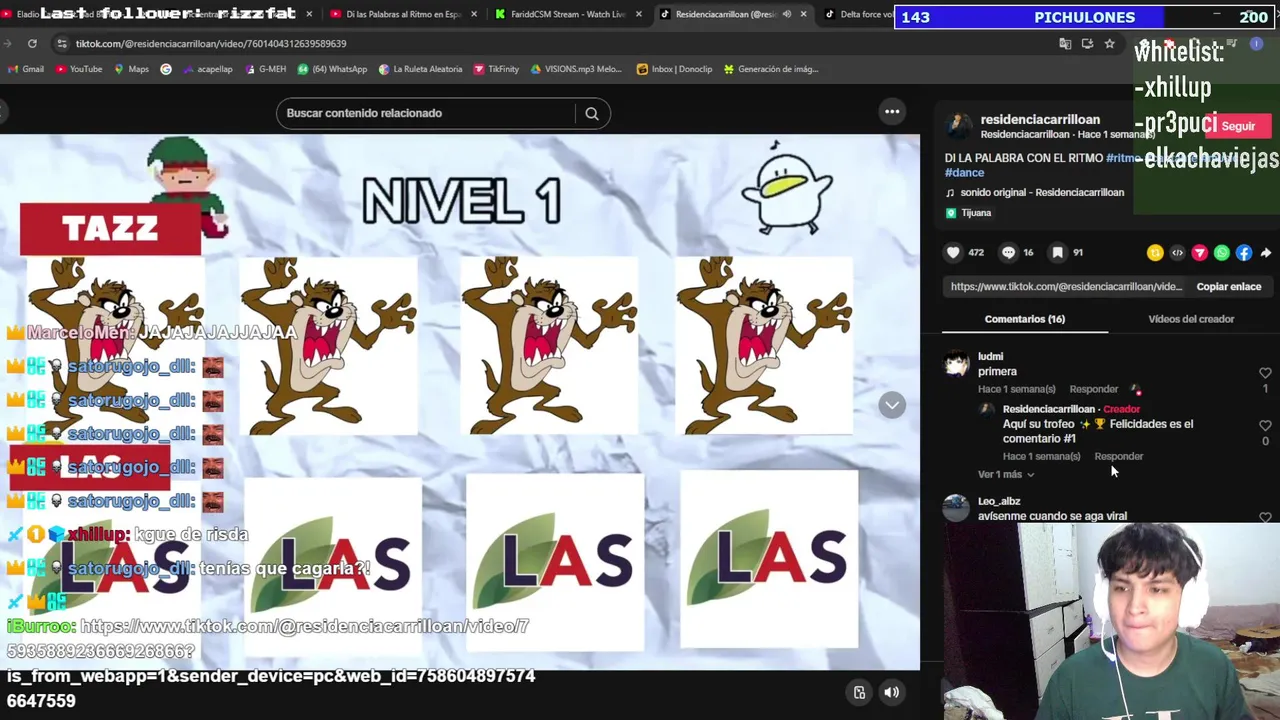
Task: Click the red Seguir button
Action: (x=1238, y=126)
